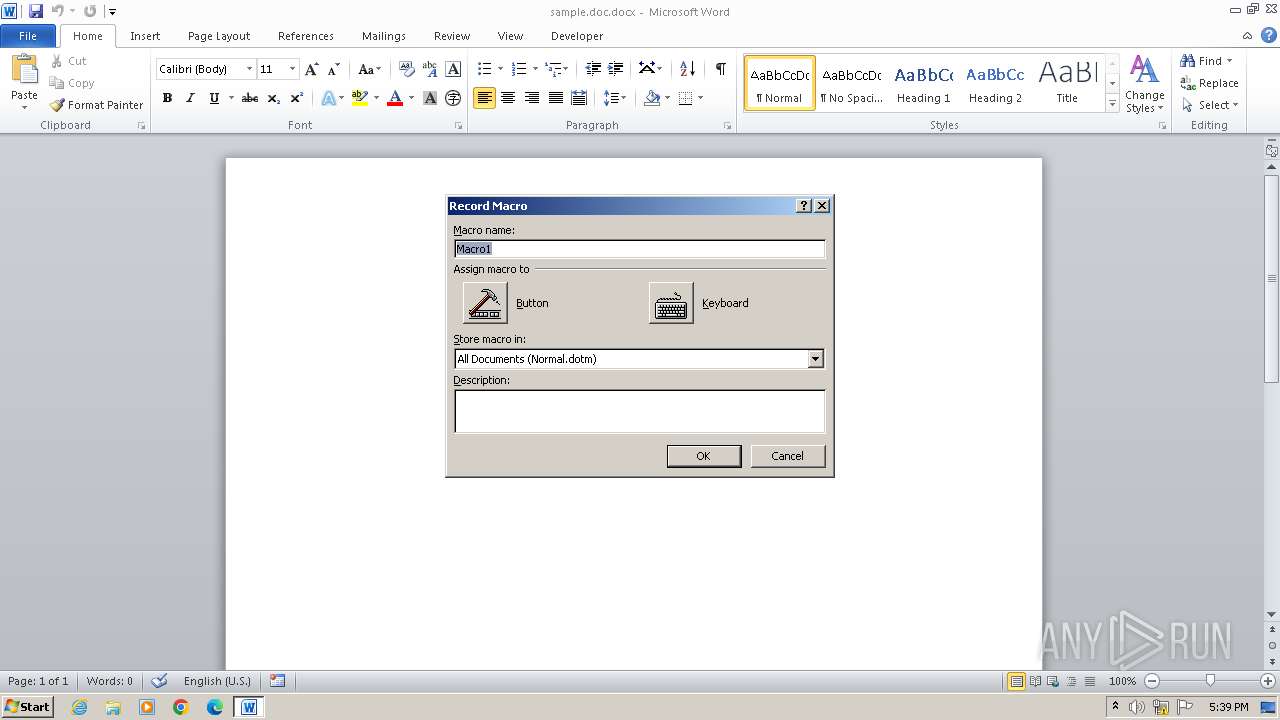
Task: Toggle Show/Hide paragraph marks
Action: pyautogui.click(x=720, y=69)
